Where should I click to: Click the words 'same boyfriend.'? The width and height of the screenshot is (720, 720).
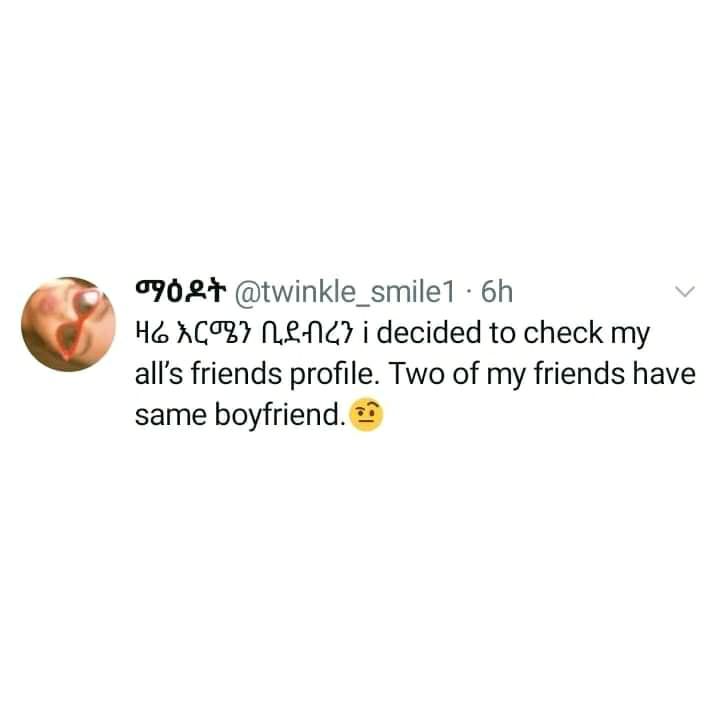tap(240, 416)
